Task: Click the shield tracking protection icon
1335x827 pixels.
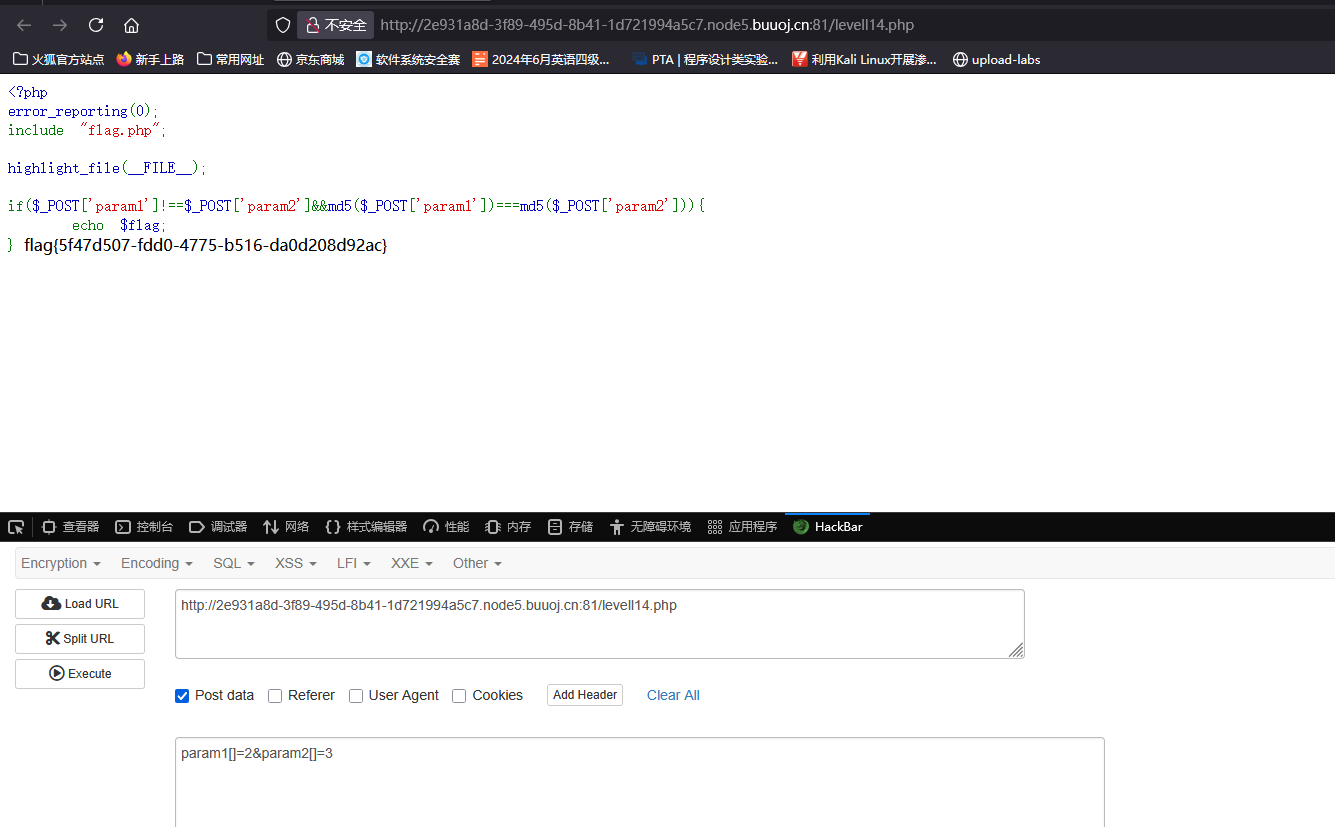Action: coord(283,25)
